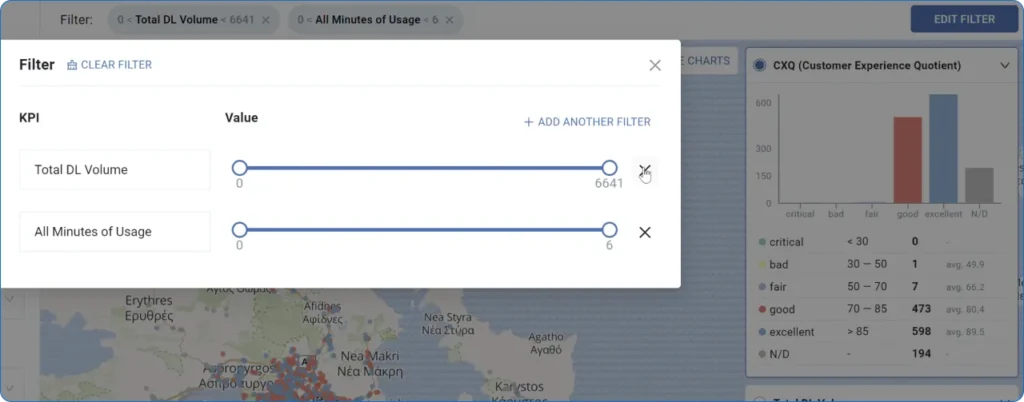Click the All Minutes of Usage maximum handle

(609, 230)
